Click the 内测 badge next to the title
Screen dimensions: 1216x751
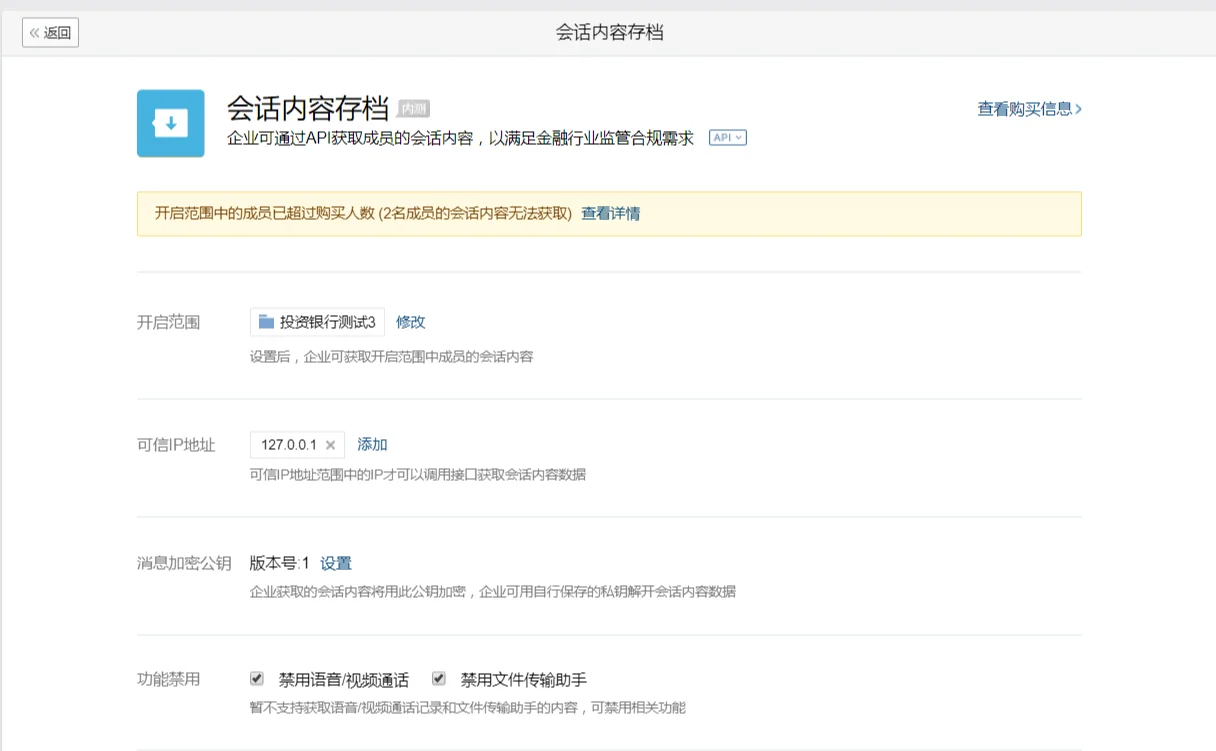click(413, 108)
